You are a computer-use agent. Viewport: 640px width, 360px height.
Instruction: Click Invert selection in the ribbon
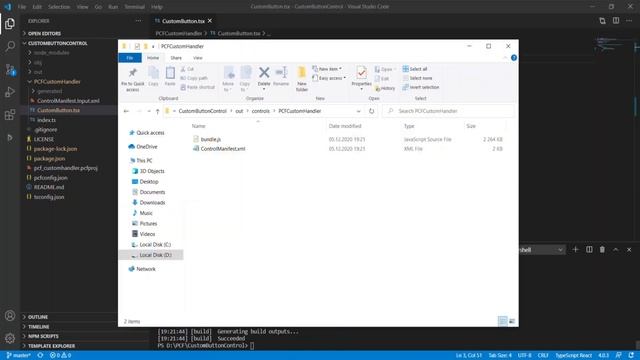pos(421,87)
